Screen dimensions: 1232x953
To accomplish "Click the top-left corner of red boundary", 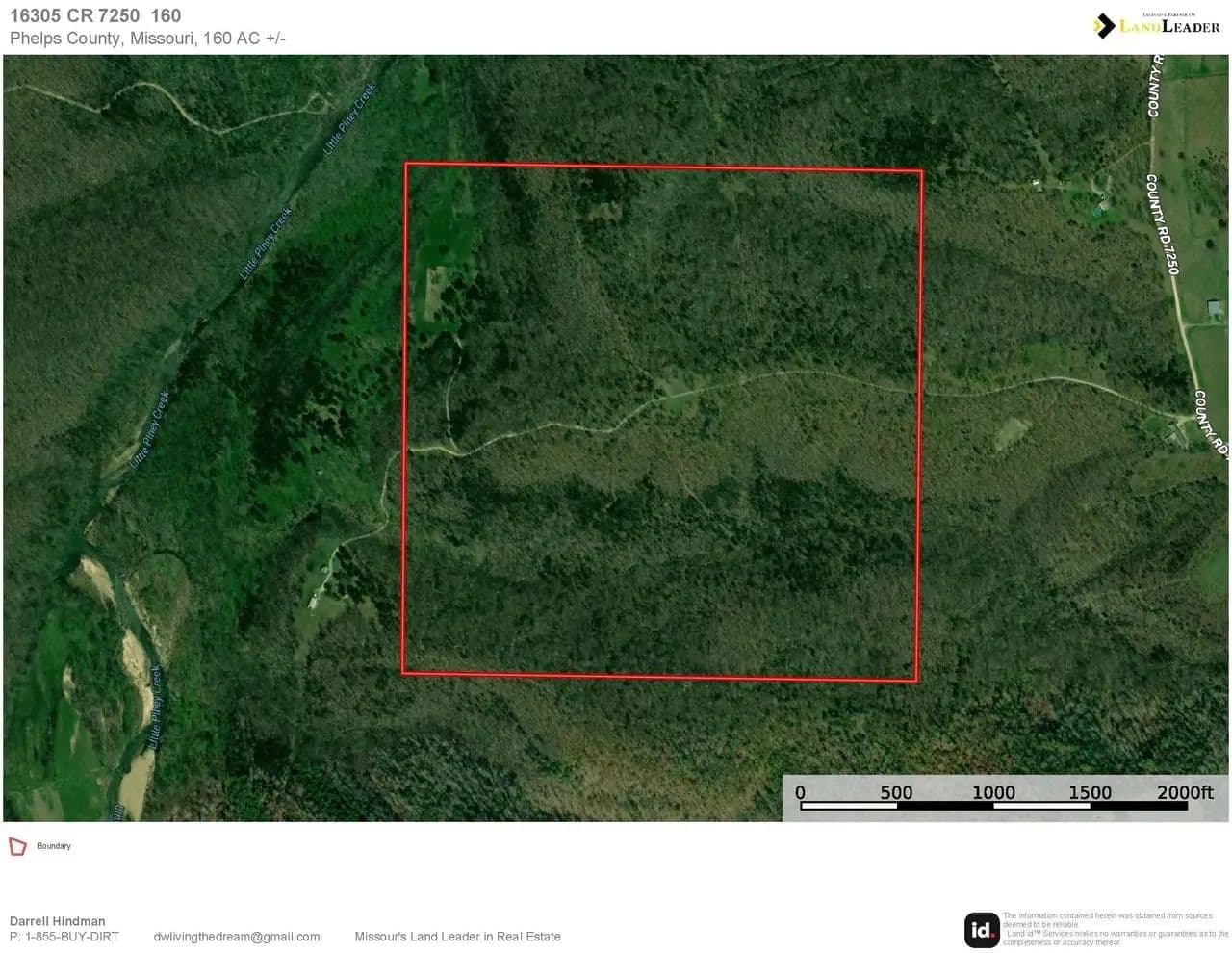I will pyautogui.click(x=406, y=164).
